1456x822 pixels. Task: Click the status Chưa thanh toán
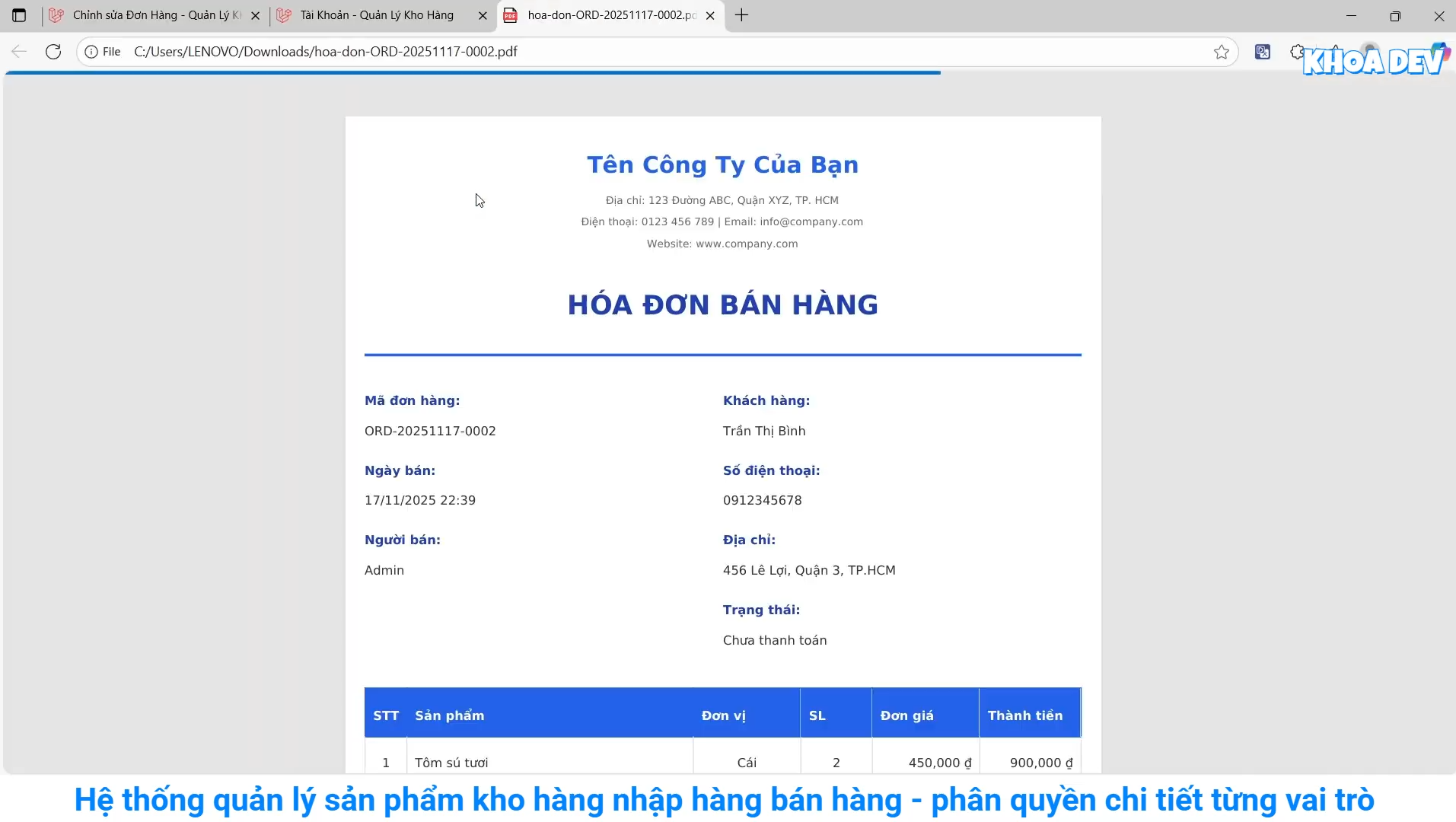pos(775,640)
